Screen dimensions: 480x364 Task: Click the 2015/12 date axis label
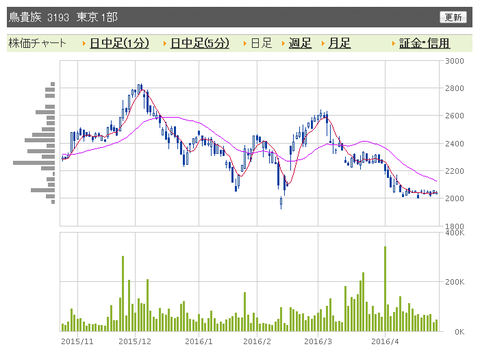(135, 341)
